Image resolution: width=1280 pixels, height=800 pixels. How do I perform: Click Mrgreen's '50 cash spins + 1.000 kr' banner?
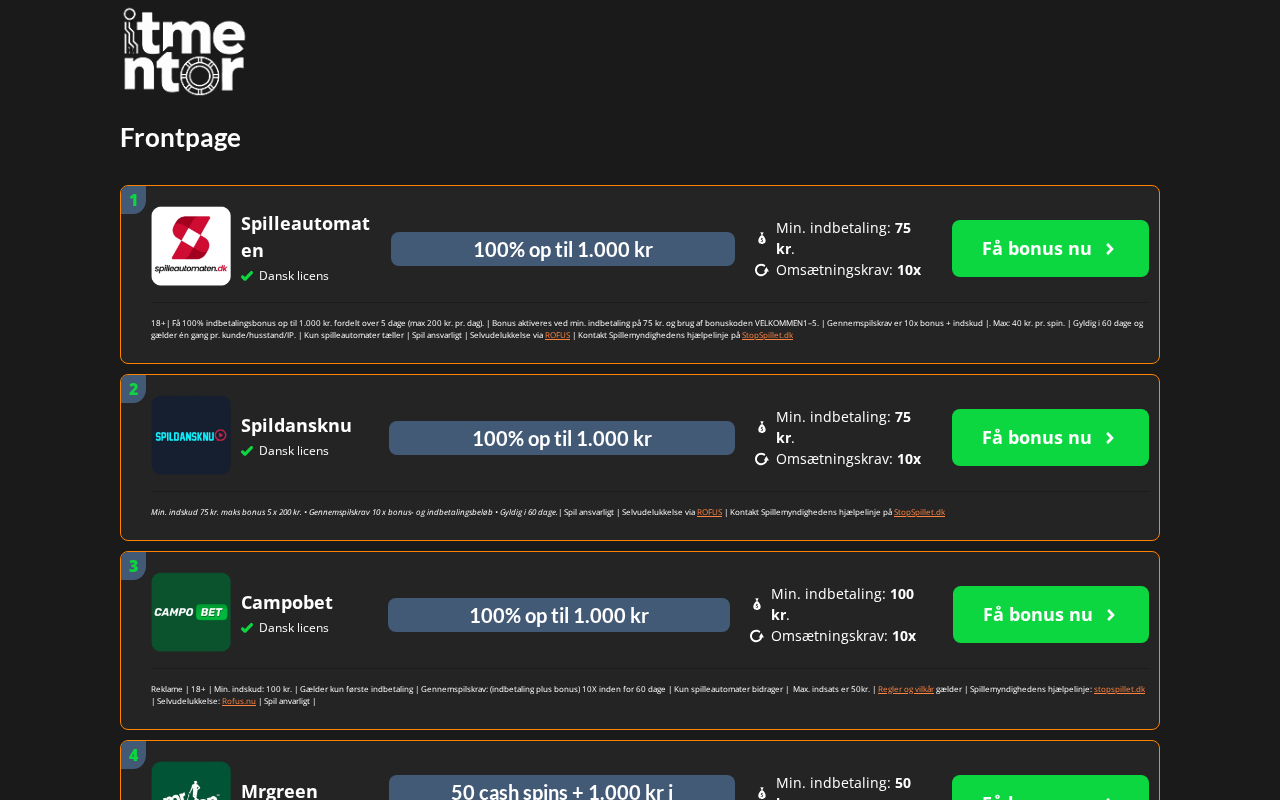[x=562, y=788]
